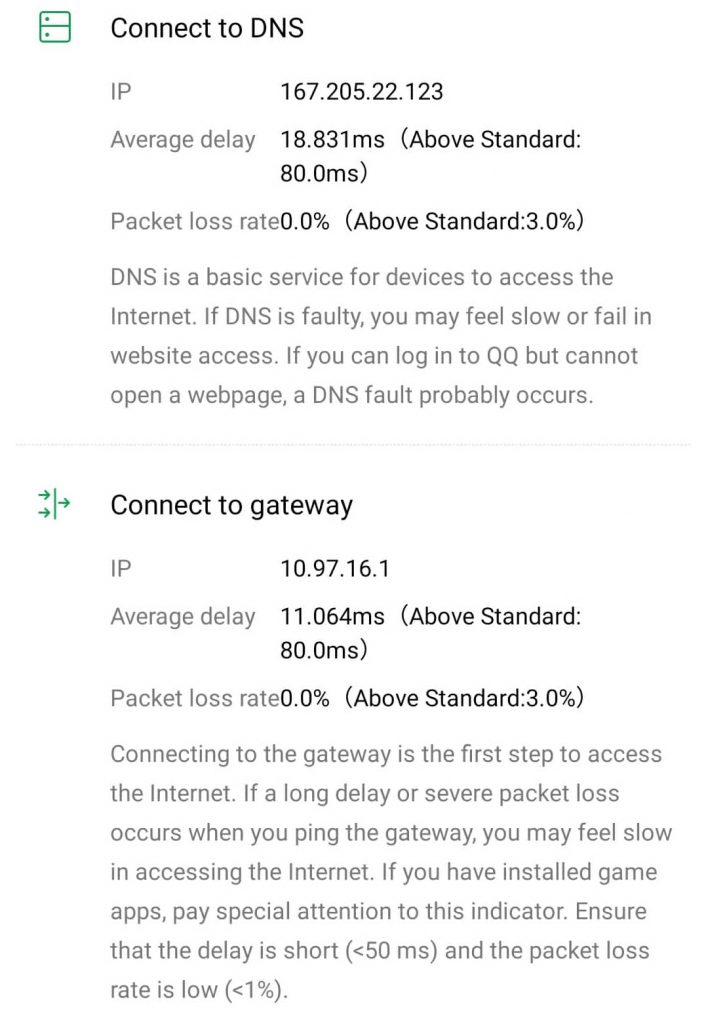Select the Average delay label in DNS section
Screen dimensions: 708x1024
(183, 140)
